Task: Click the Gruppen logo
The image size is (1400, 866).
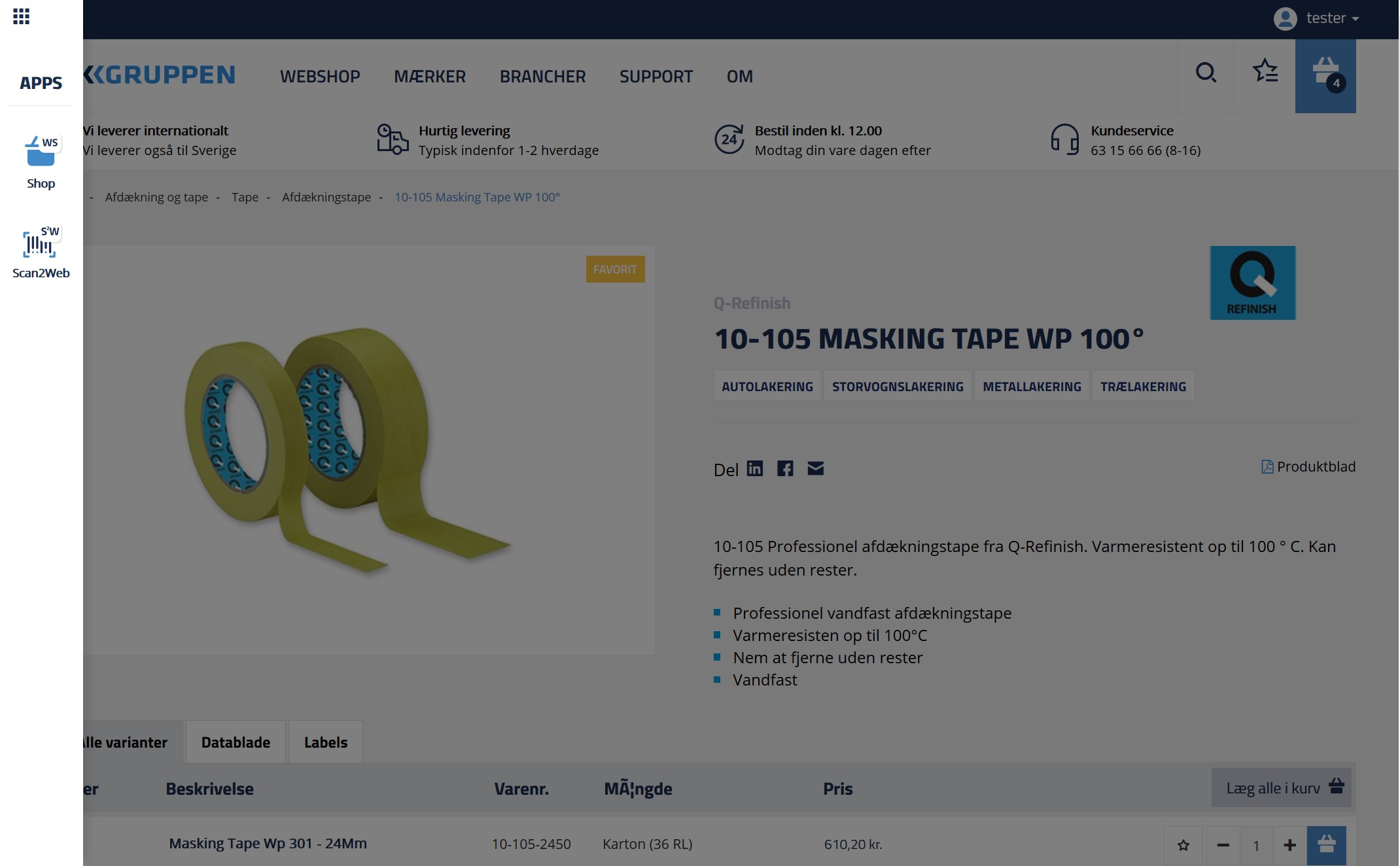Action: click(x=160, y=75)
